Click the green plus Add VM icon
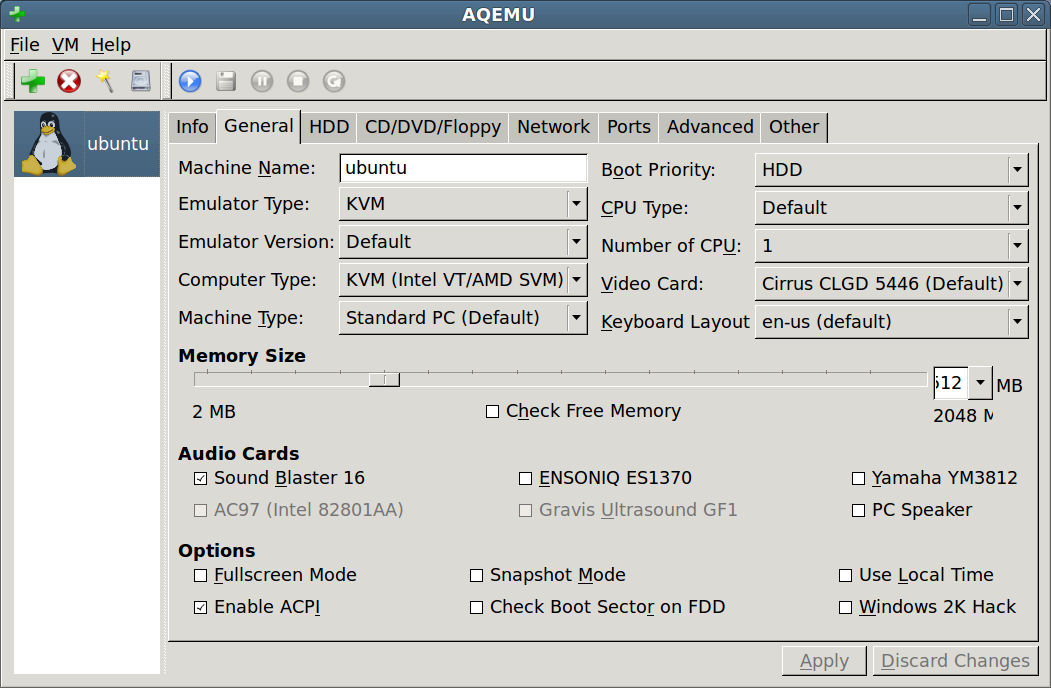This screenshot has width=1051, height=688. tap(33, 81)
